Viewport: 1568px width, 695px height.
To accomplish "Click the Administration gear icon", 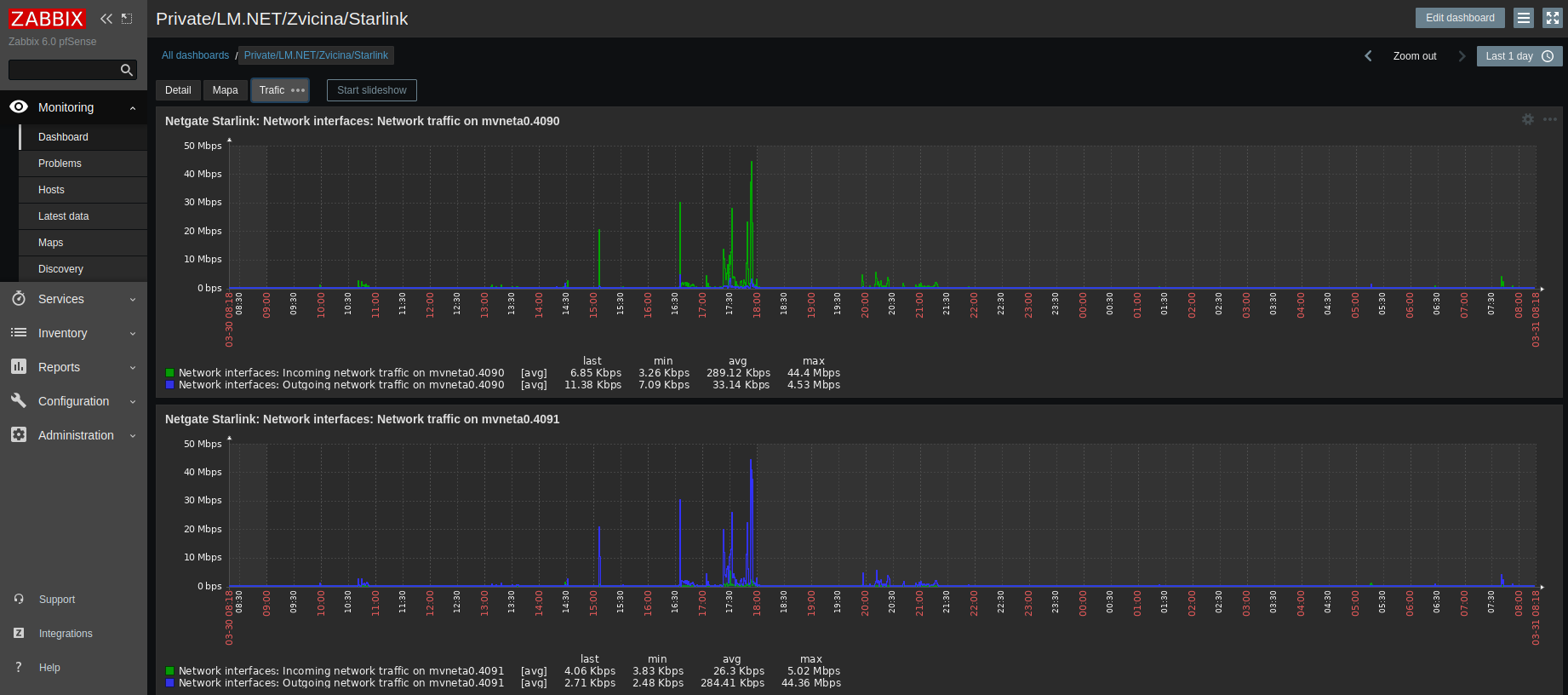I will tap(19, 434).
